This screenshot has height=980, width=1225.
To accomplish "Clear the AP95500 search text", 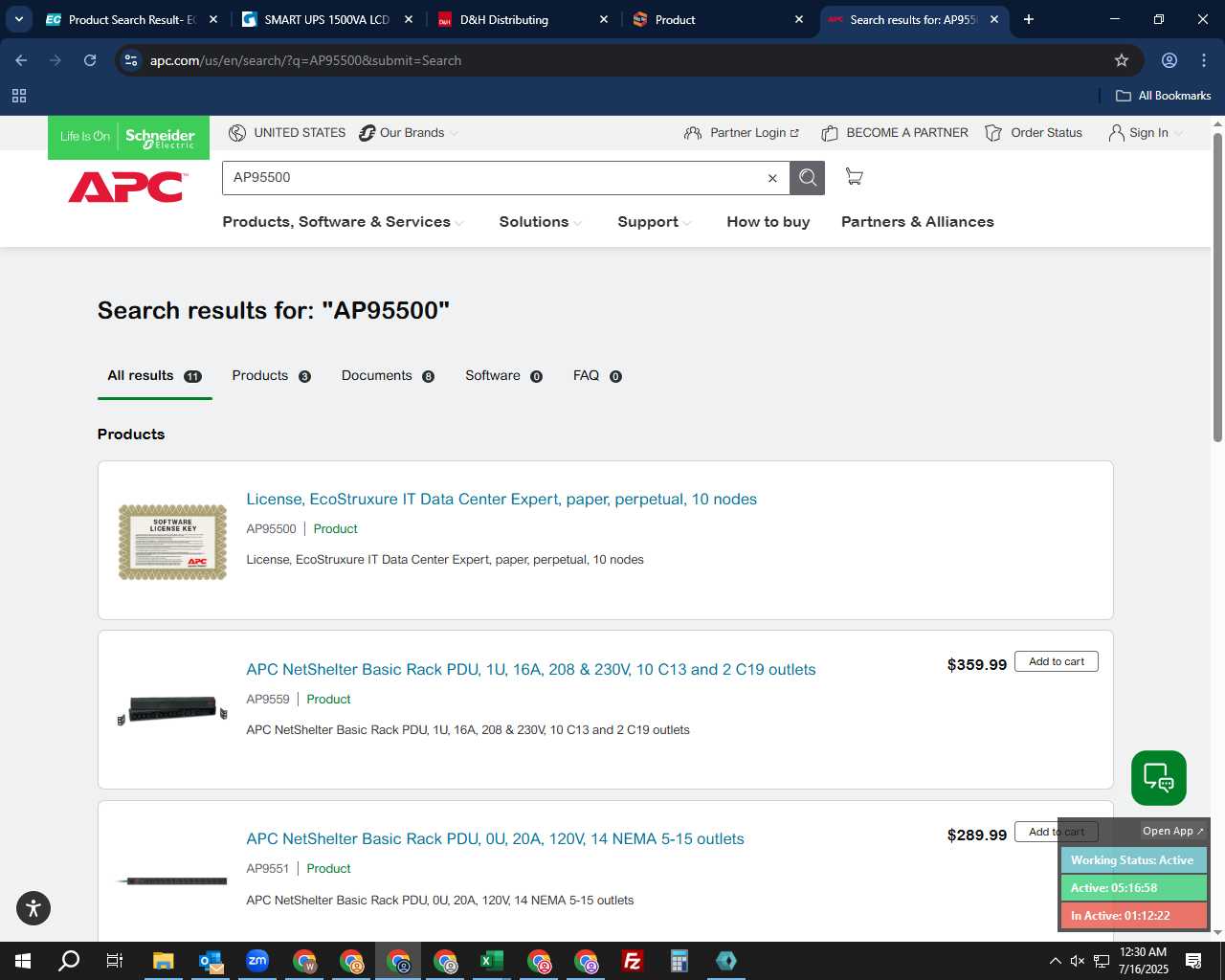I will coord(772,178).
